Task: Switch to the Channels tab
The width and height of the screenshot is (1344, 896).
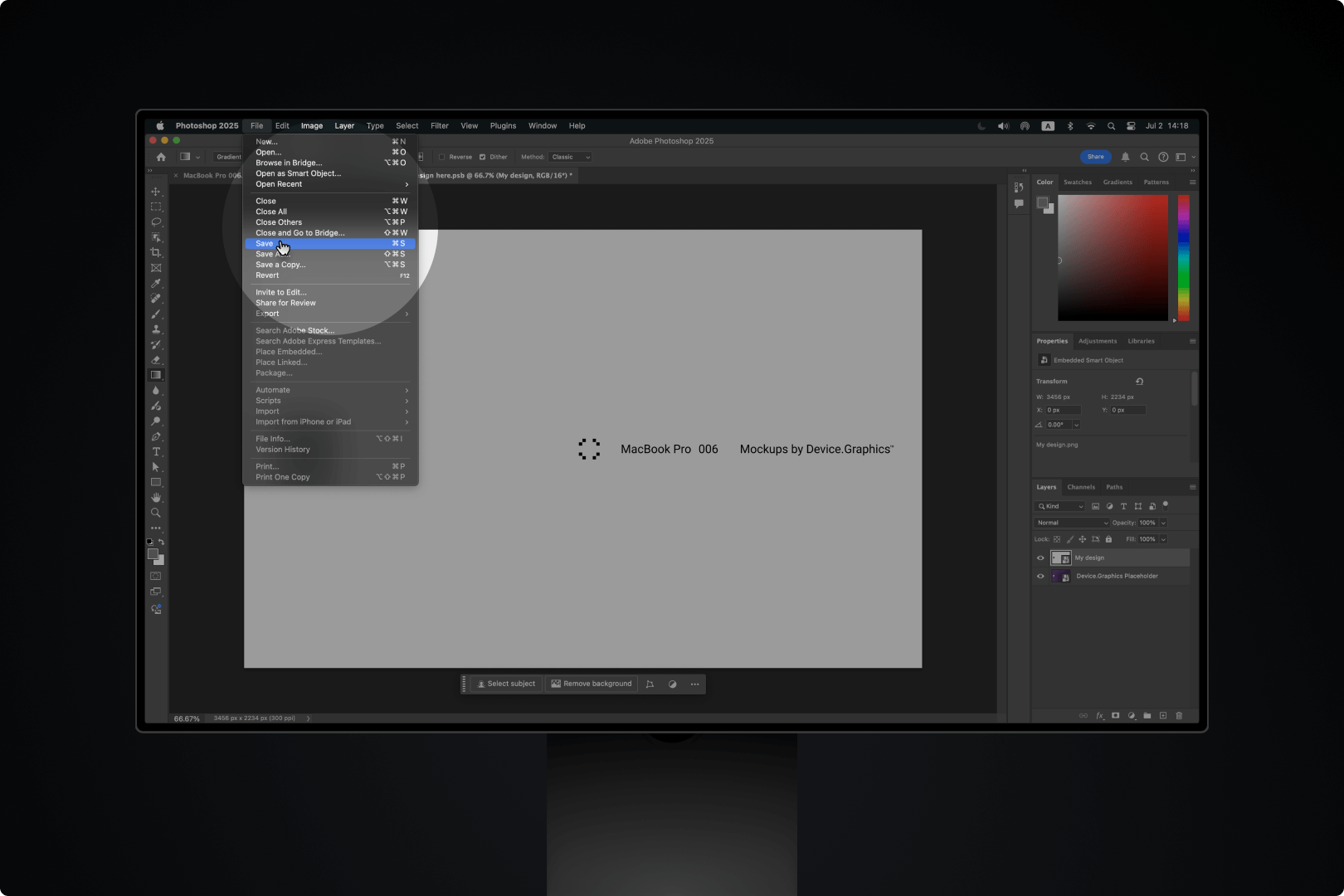Action: [x=1081, y=487]
